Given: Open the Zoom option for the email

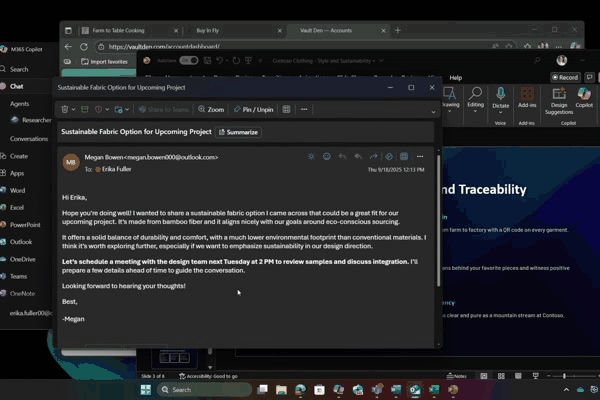Looking at the screenshot, I should (211, 109).
